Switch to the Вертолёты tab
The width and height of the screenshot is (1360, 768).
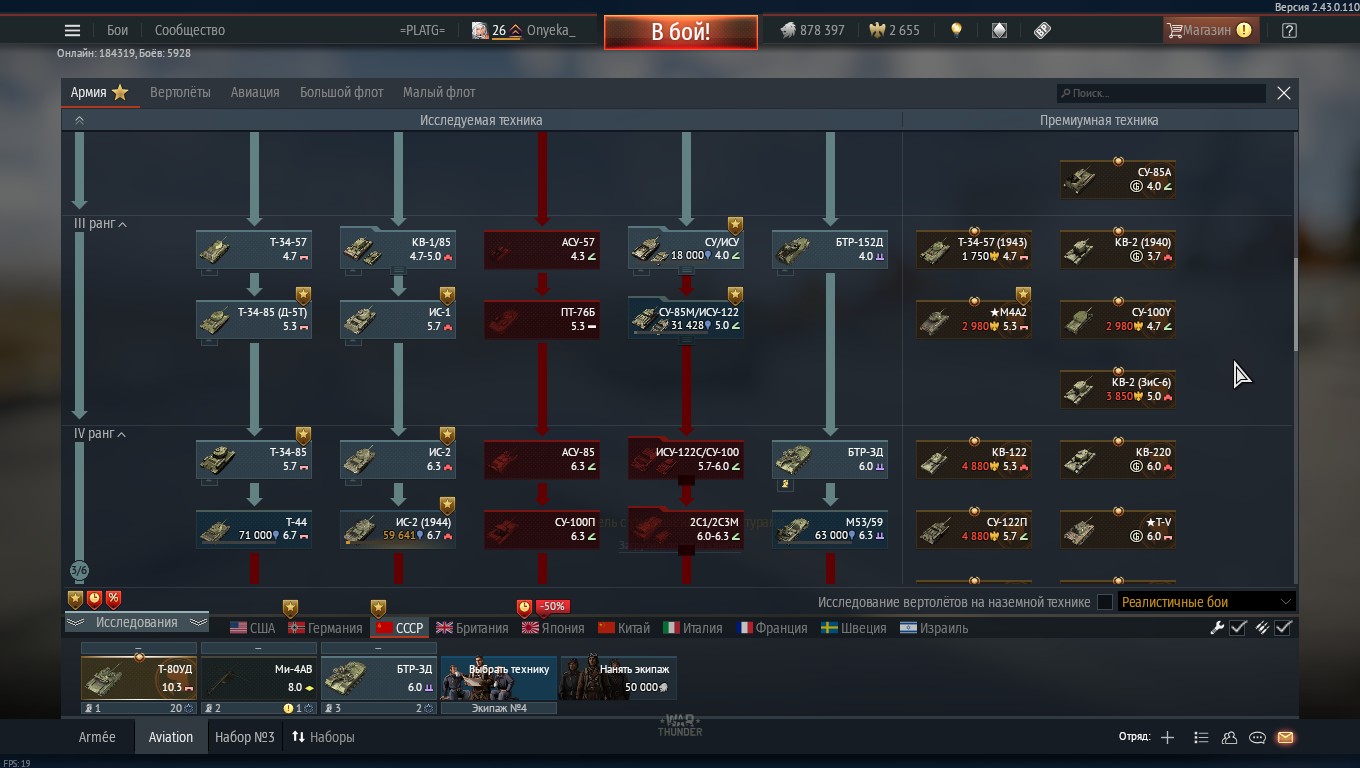point(180,92)
